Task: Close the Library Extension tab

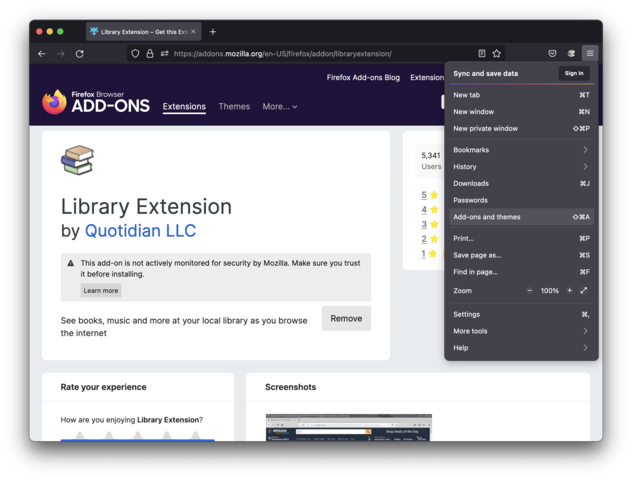Action: (x=193, y=31)
